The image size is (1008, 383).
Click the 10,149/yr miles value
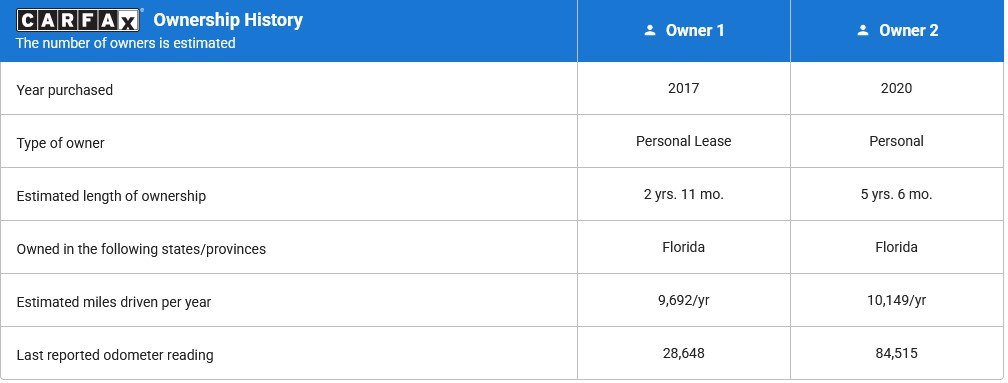coord(896,300)
